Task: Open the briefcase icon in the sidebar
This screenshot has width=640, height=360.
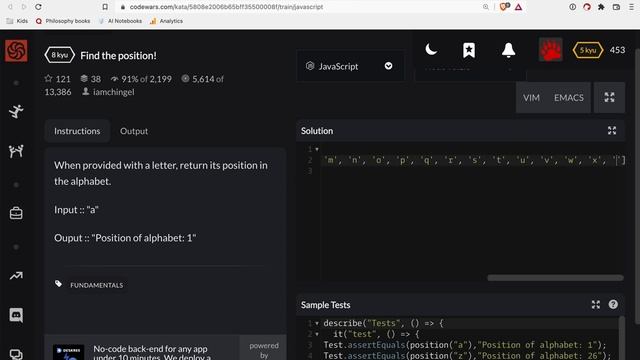Action: [x=16, y=213]
